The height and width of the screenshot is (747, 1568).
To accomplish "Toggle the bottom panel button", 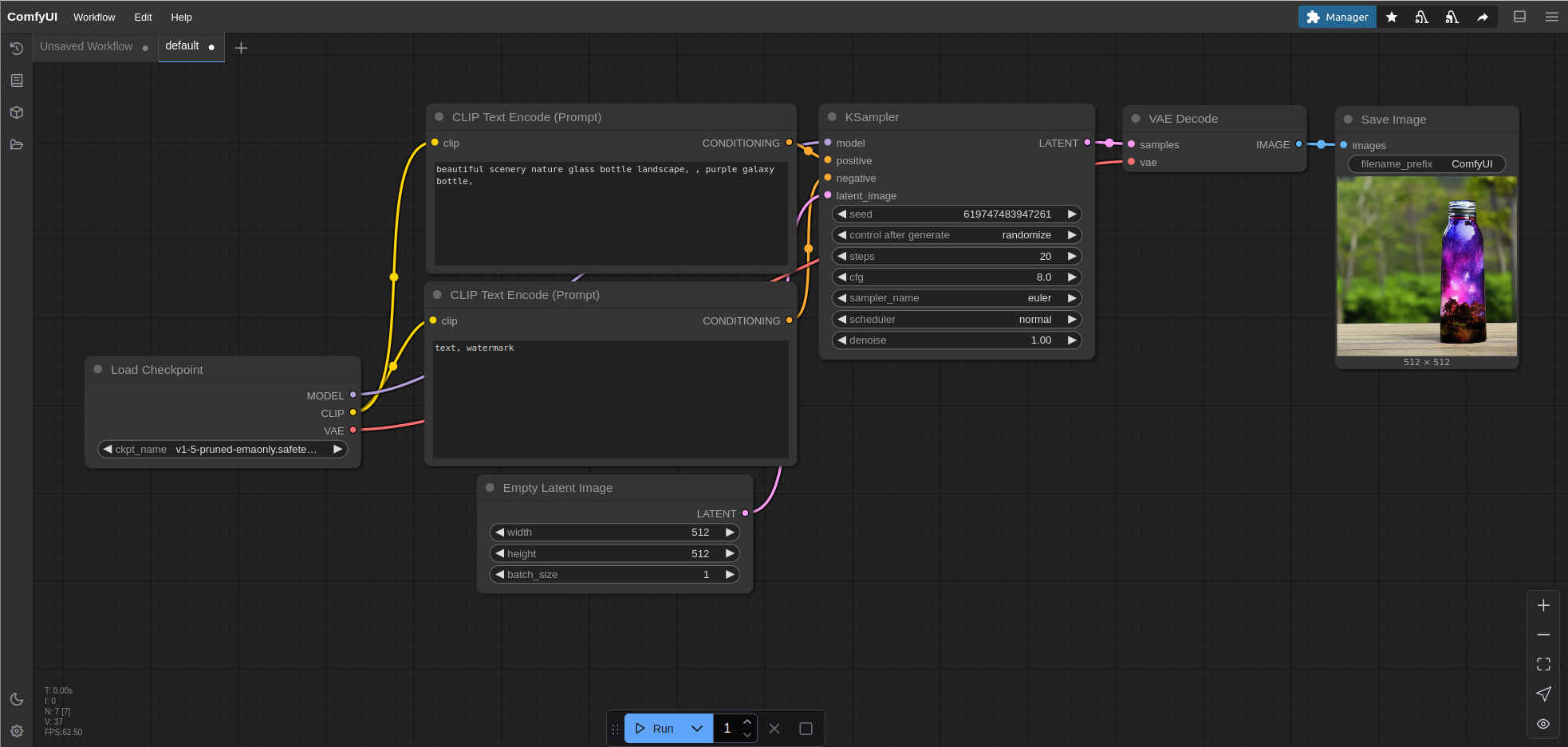I will pos(1519,17).
